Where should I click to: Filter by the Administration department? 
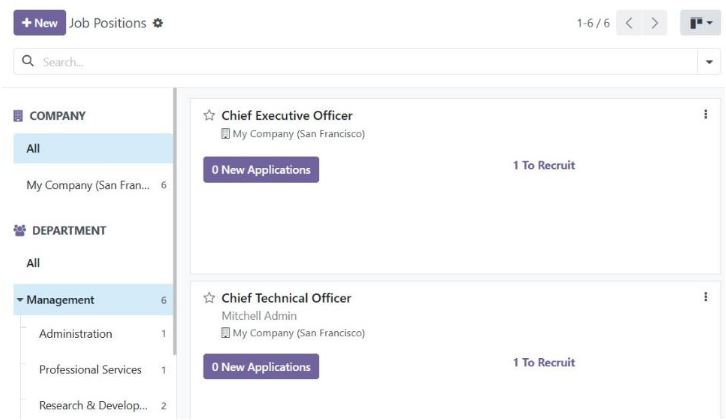click(x=75, y=334)
